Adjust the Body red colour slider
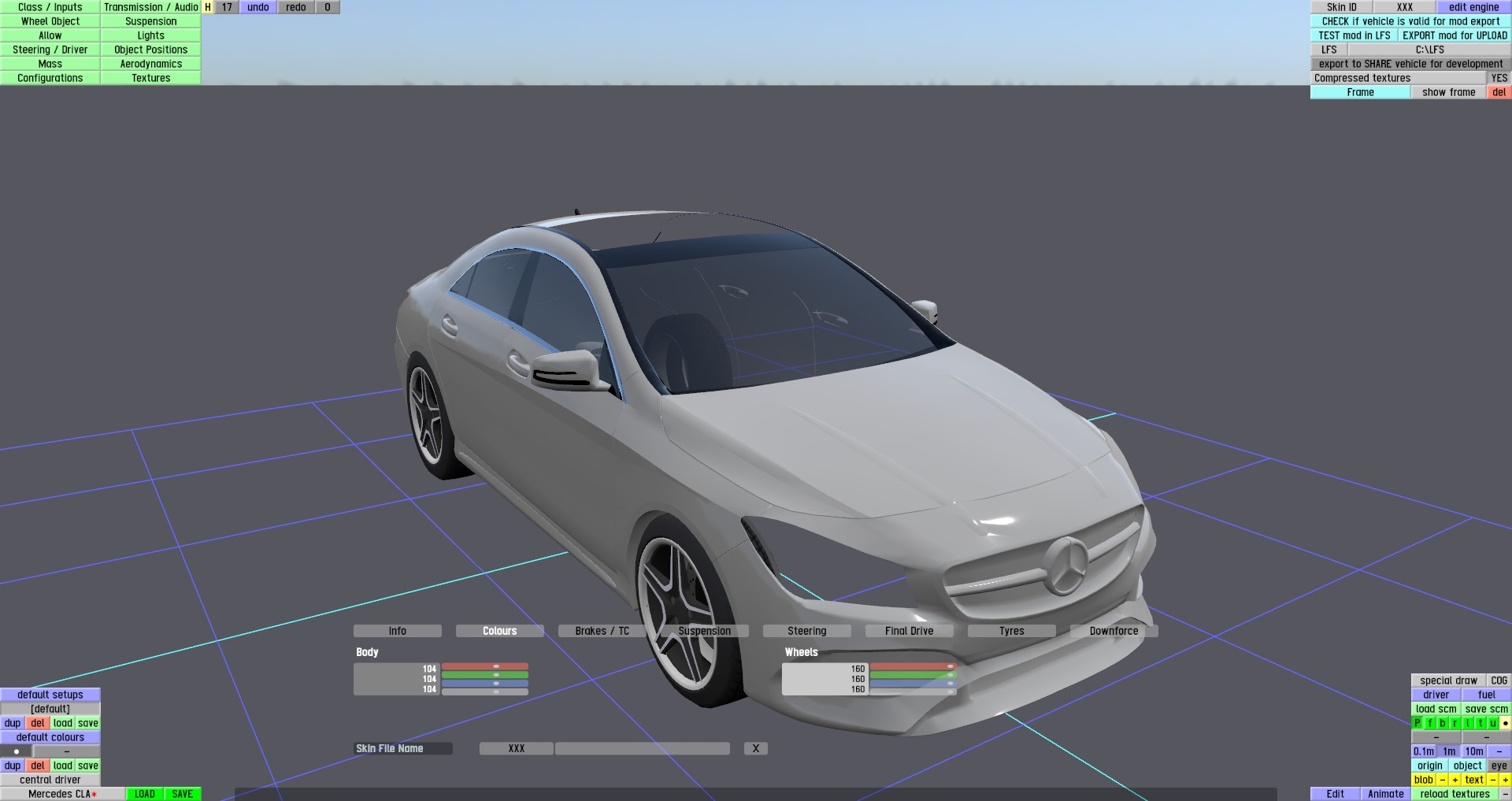Image resolution: width=1512 pixels, height=801 pixels. [485, 666]
